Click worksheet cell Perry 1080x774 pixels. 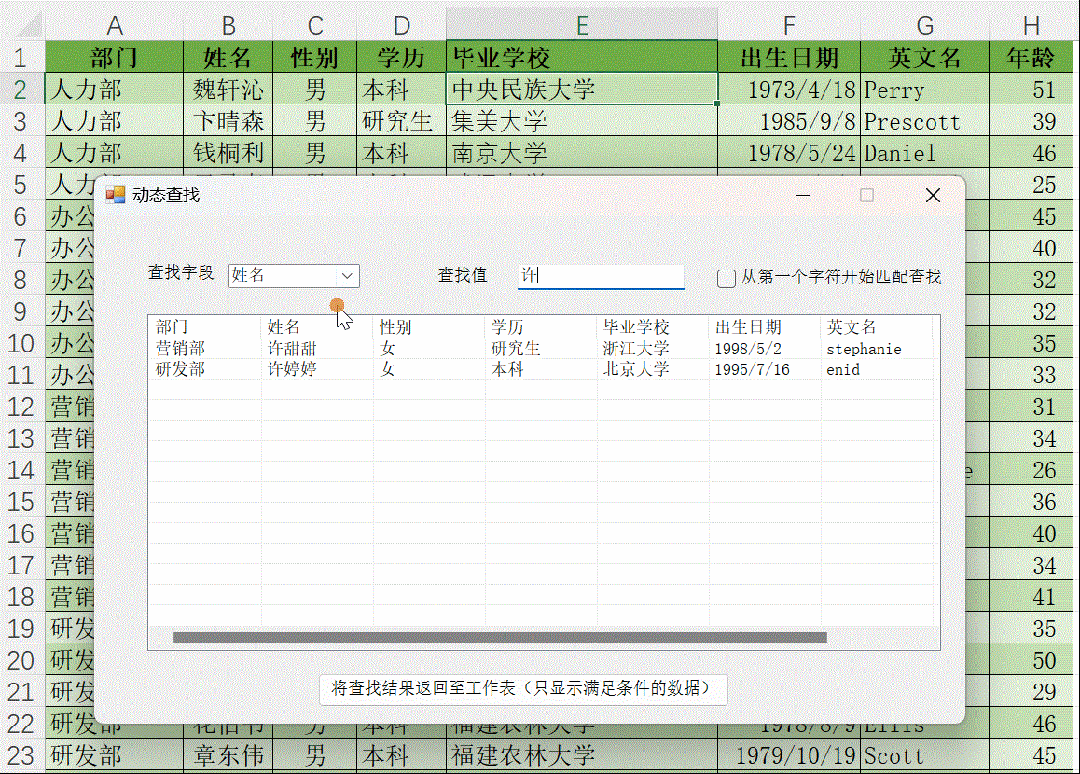click(925, 90)
